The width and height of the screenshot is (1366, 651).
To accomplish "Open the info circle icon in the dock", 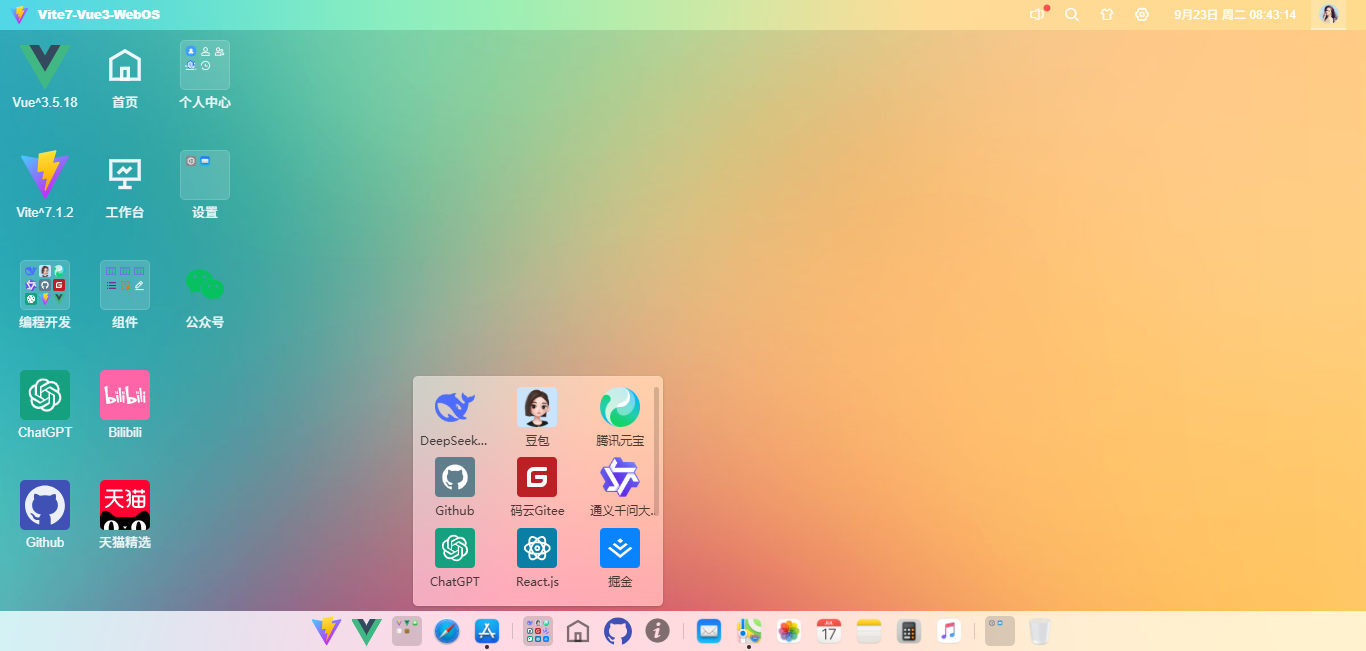I will click(658, 631).
